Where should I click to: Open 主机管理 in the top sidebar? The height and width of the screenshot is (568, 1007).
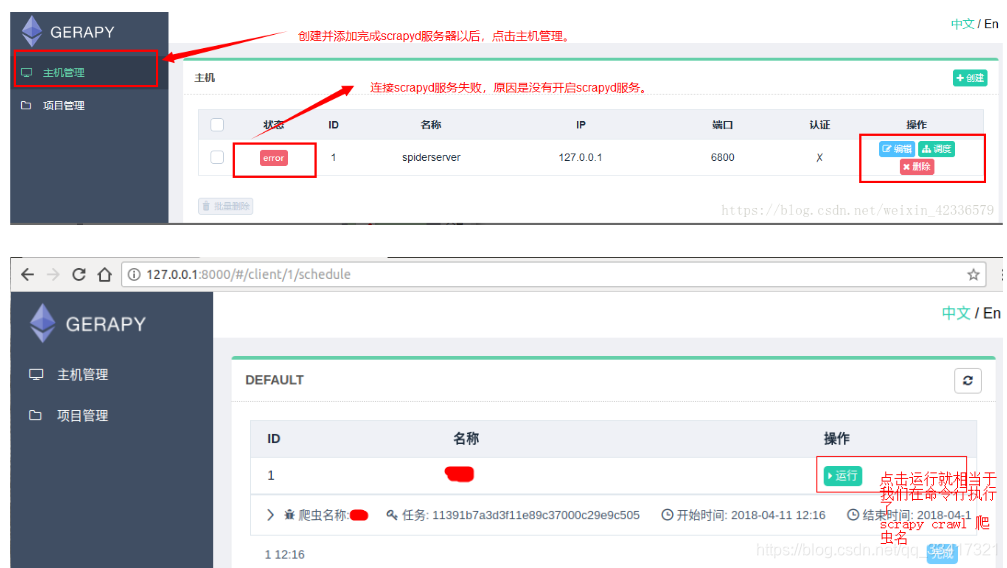tap(64, 73)
